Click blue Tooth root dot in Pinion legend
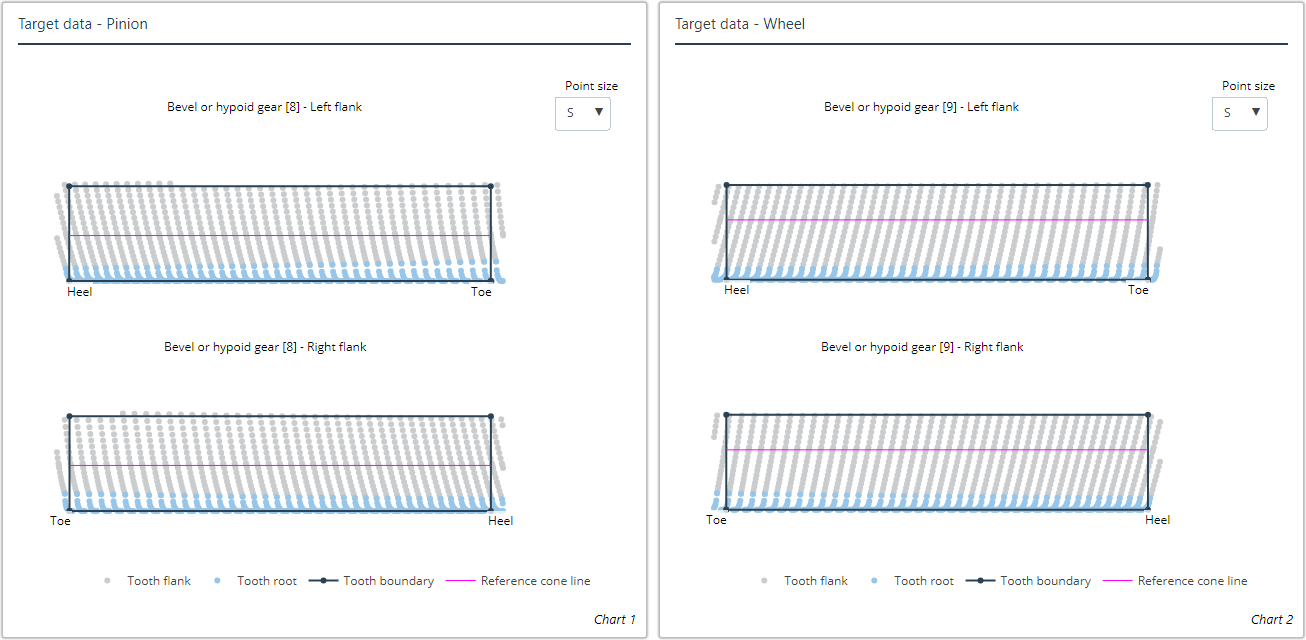Image resolution: width=1306 pixels, height=640 pixels. [x=218, y=581]
